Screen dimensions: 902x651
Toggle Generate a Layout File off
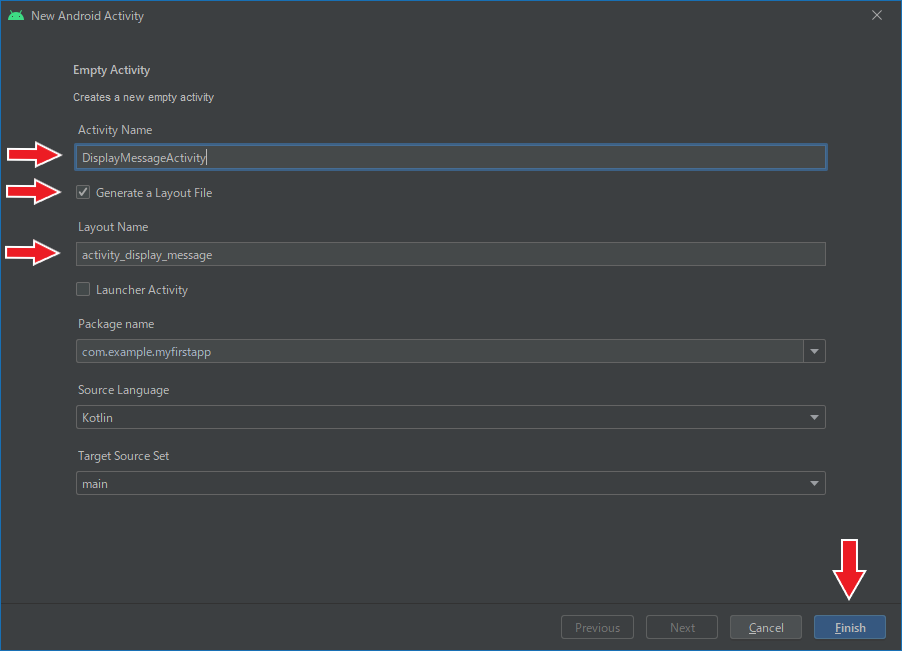(82, 192)
